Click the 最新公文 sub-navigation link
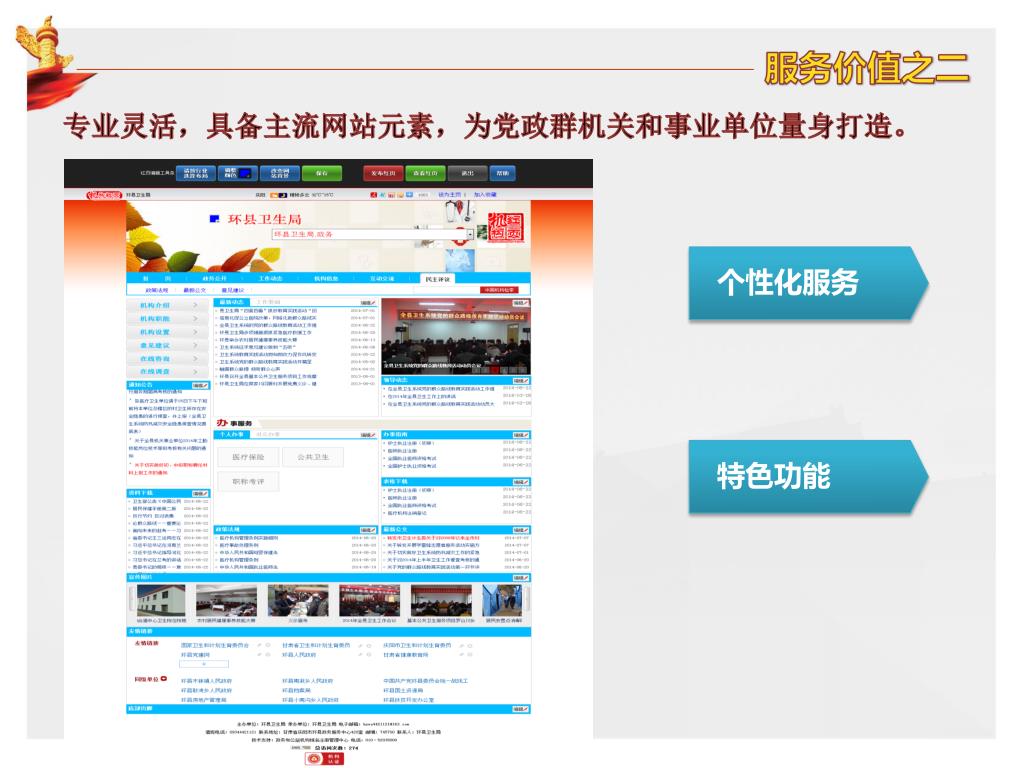Image resolution: width=1024 pixels, height=768 pixels. (195, 290)
